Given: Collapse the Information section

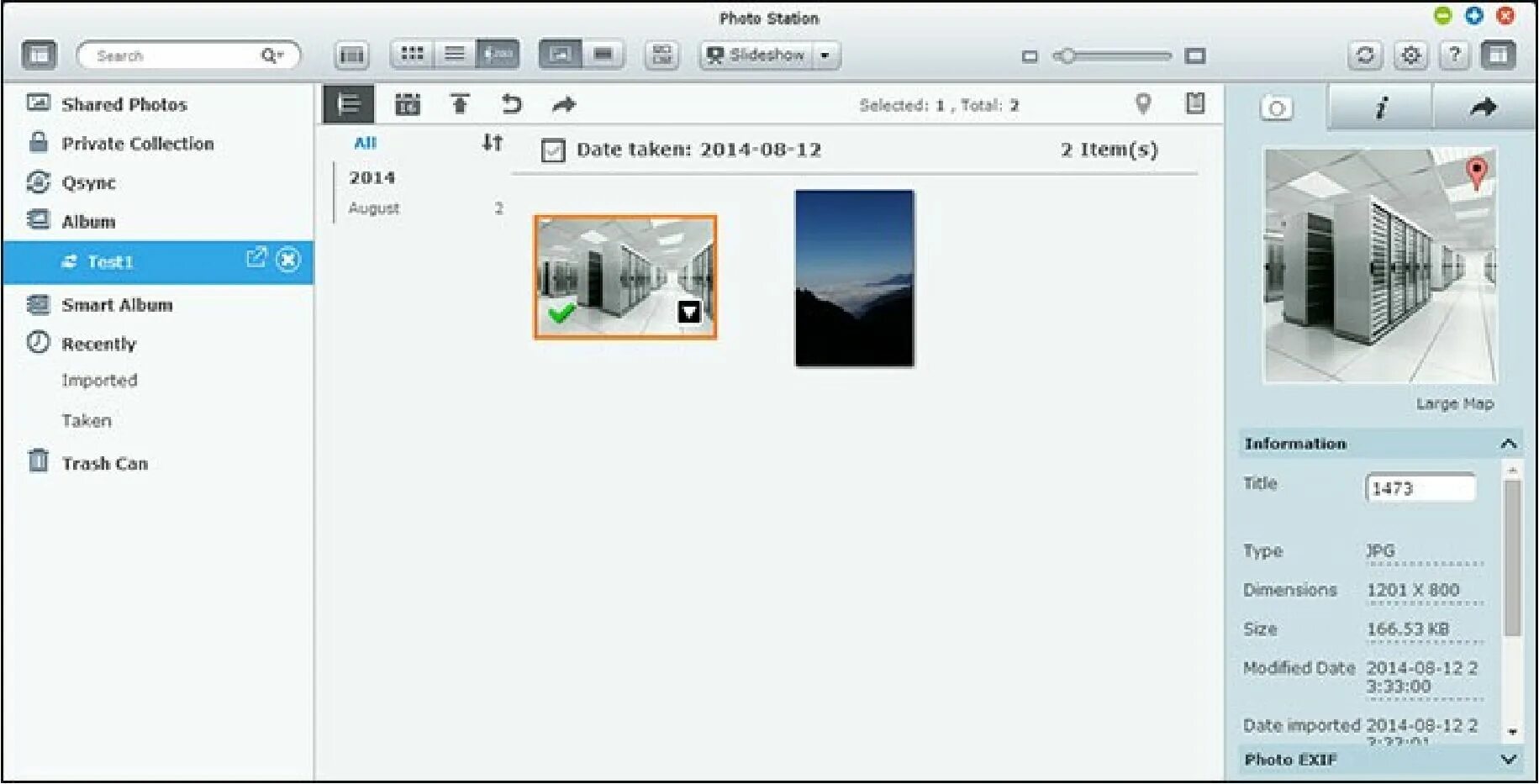Looking at the screenshot, I should pyautogui.click(x=1509, y=444).
